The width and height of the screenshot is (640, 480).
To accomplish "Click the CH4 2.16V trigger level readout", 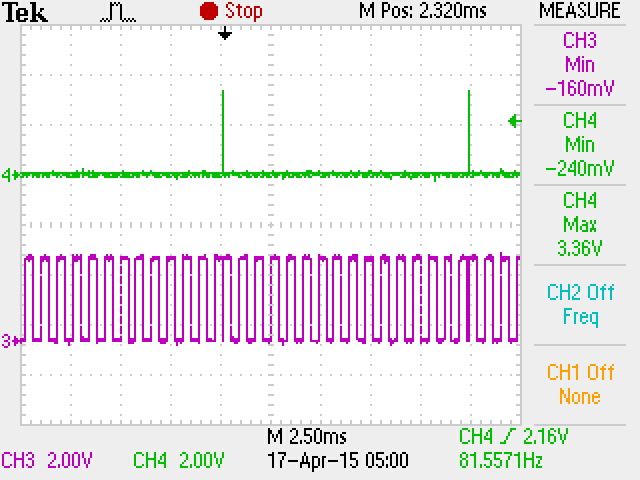I will coord(513,436).
